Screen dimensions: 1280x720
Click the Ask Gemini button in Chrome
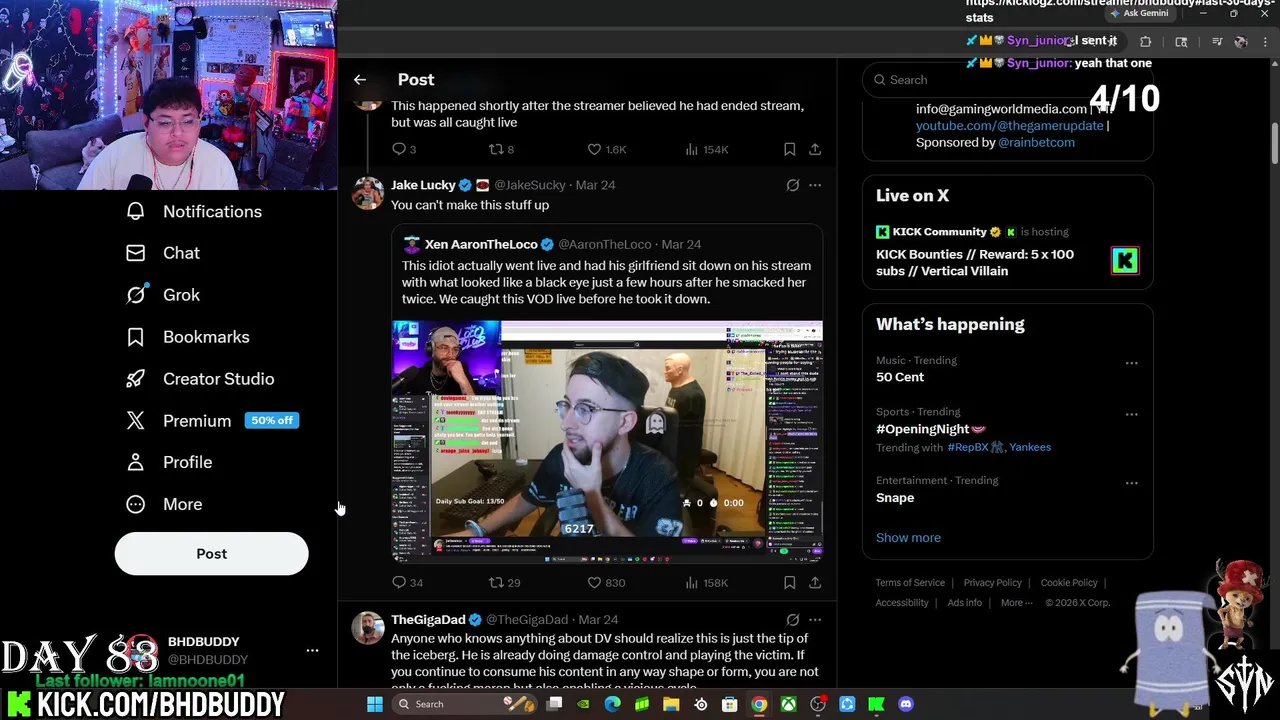point(1139,14)
